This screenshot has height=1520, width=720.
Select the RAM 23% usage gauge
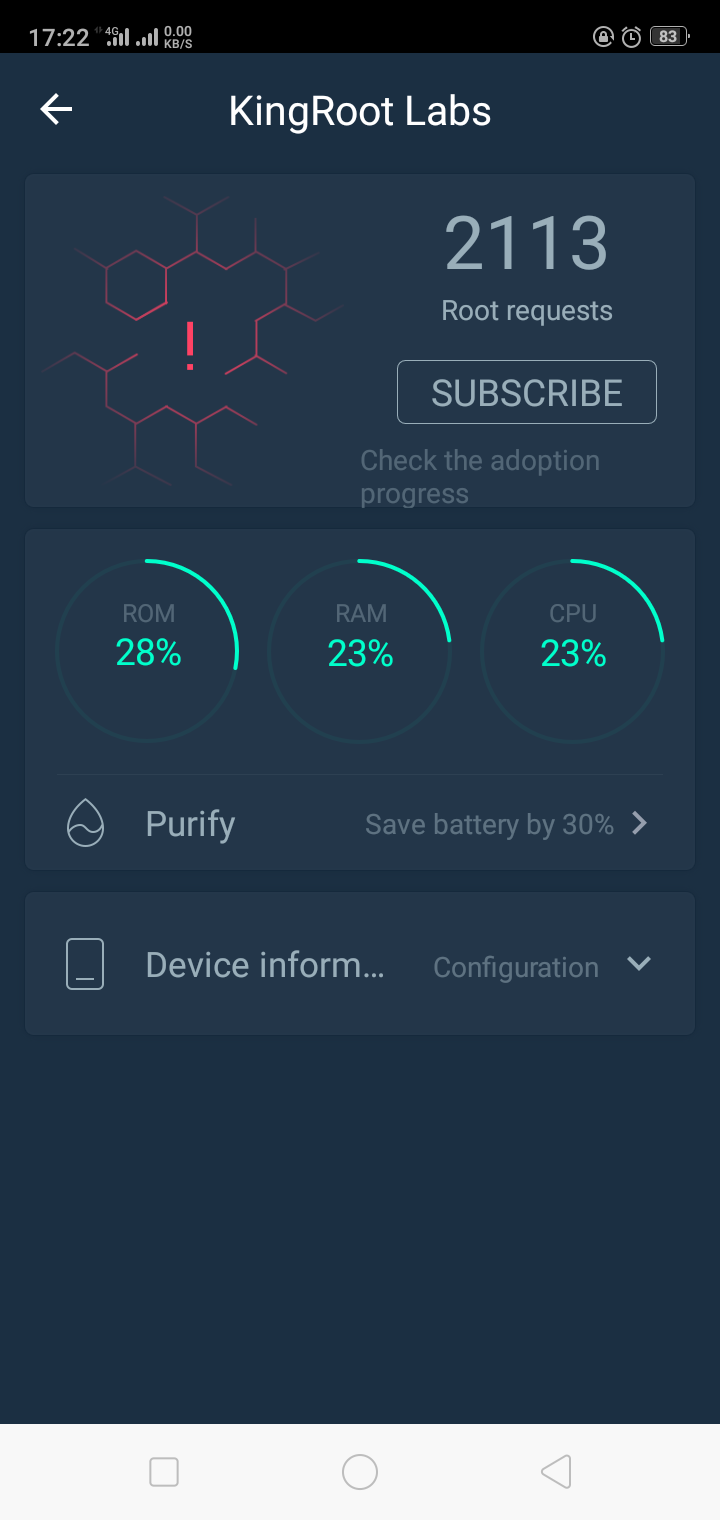pyautogui.click(x=360, y=650)
